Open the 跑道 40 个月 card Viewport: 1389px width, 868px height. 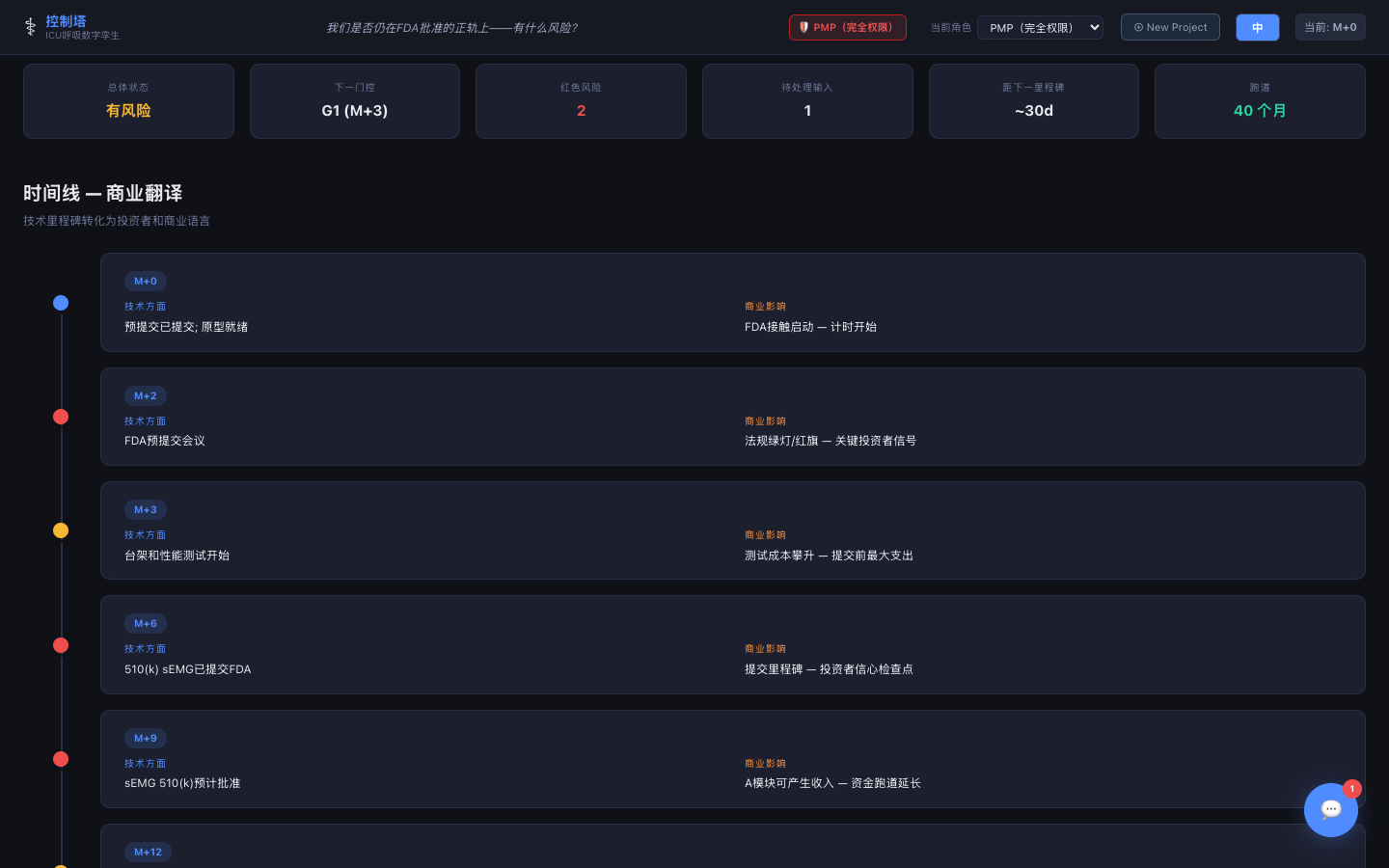pos(1260,101)
